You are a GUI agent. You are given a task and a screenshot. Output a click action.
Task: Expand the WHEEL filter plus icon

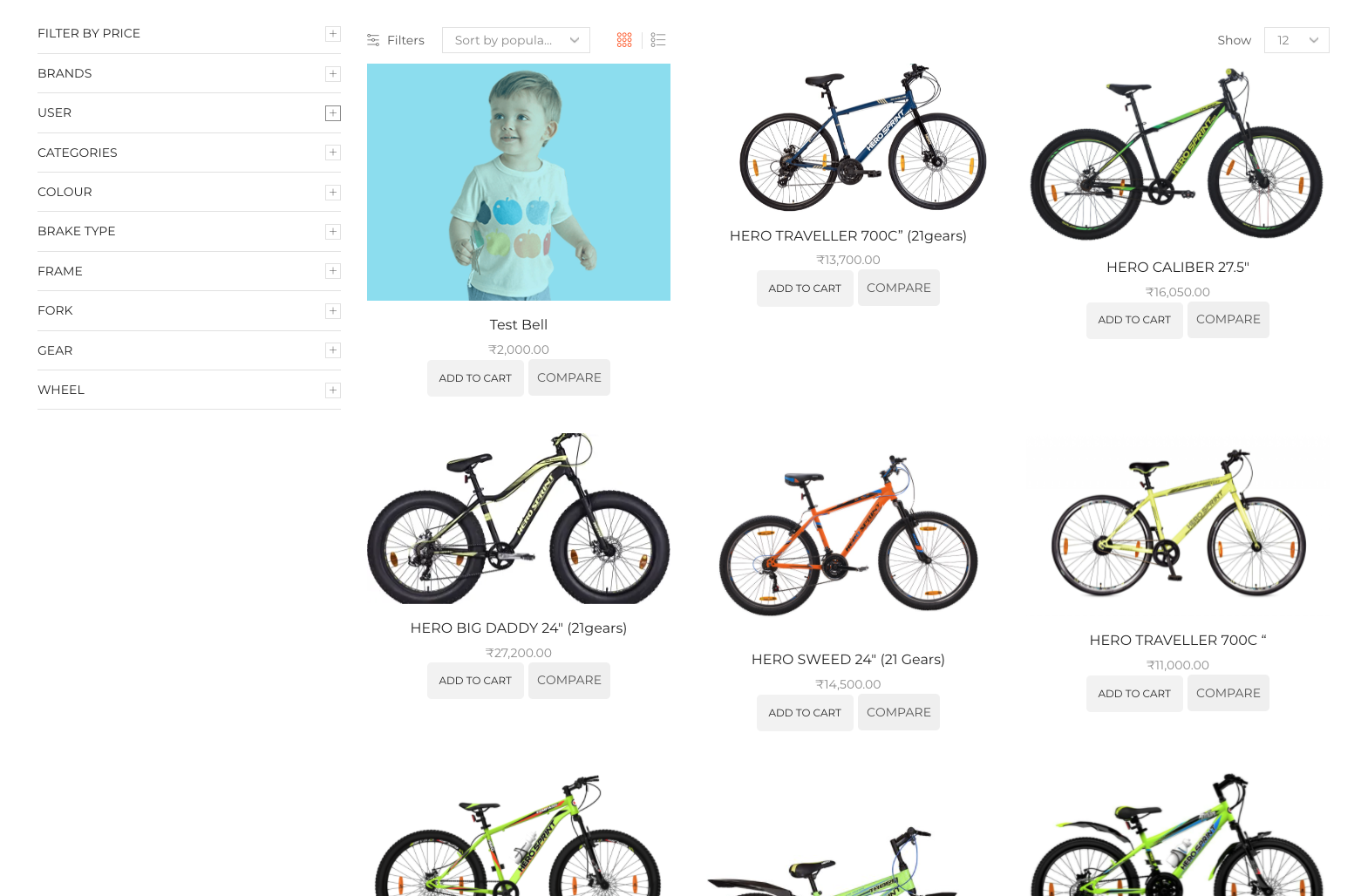pyautogui.click(x=333, y=390)
